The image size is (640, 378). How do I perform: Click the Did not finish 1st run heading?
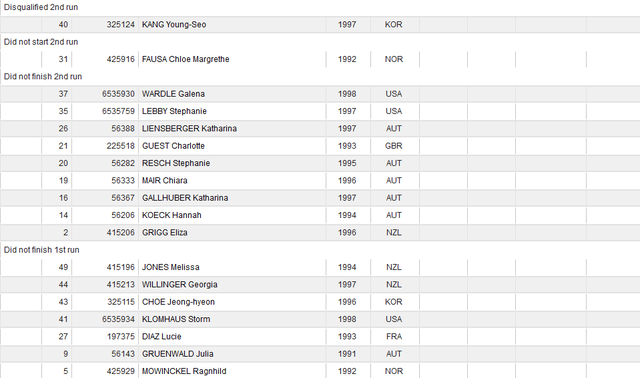[x=42, y=250]
